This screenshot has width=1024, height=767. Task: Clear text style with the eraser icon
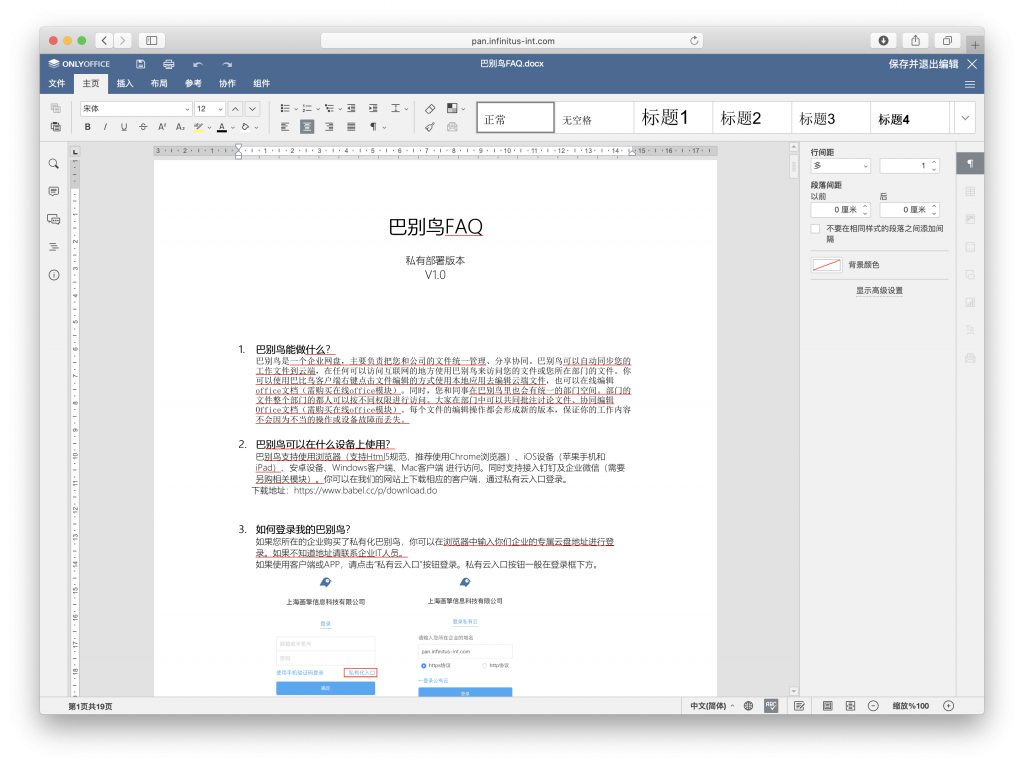tap(430, 108)
